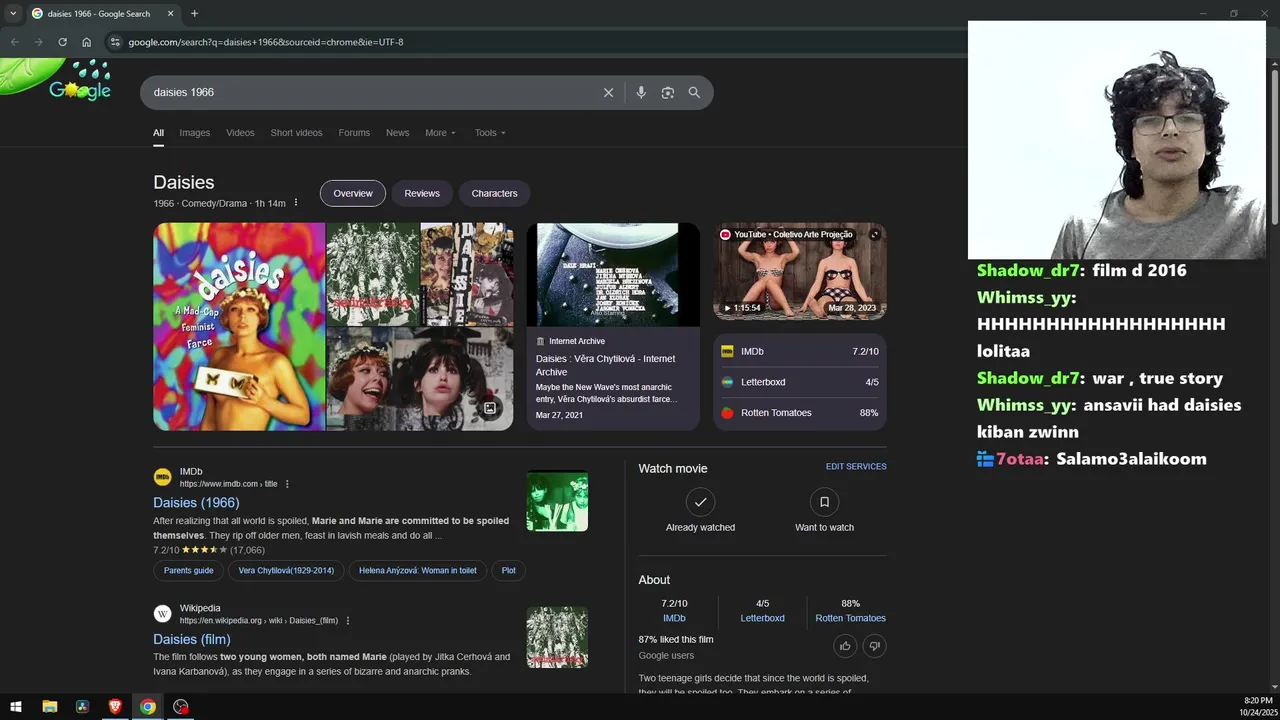1280x720 pixels.
Task: Open Brave browser from taskbar
Action: pos(115,706)
